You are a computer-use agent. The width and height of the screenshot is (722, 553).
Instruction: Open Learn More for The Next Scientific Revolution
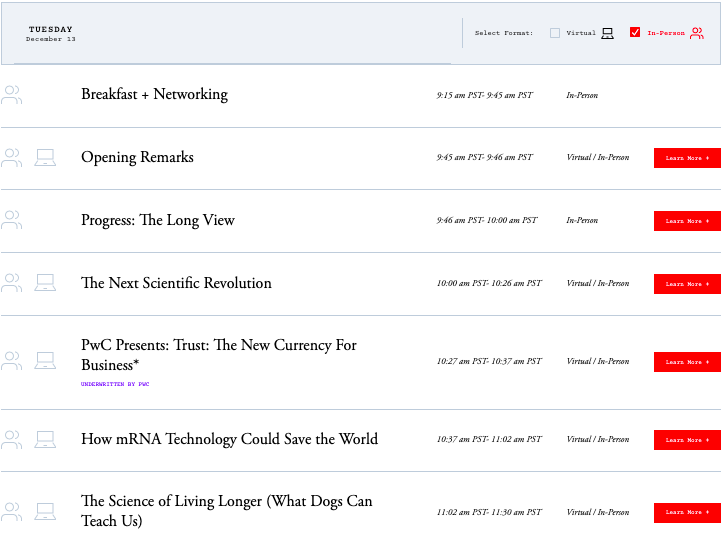687,284
